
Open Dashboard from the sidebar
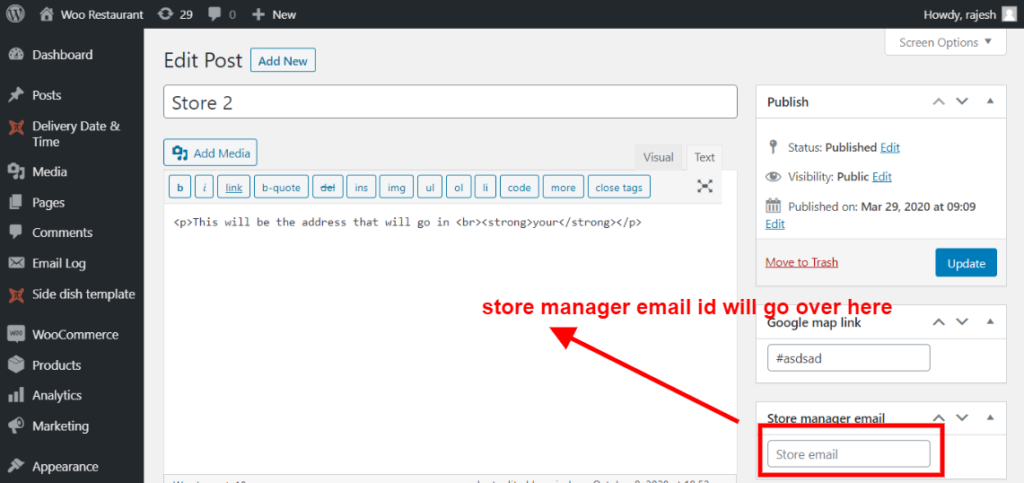[x=62, y=55]
